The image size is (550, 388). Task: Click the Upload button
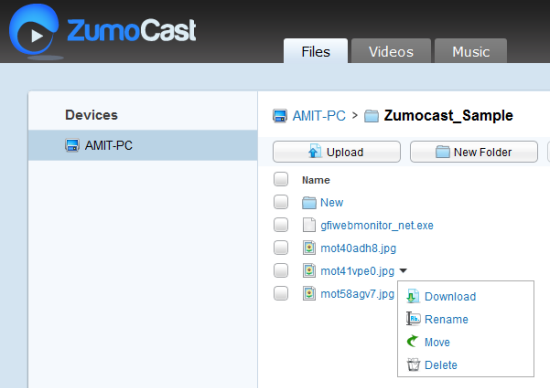pyautogui.click(x=337, y=152)
